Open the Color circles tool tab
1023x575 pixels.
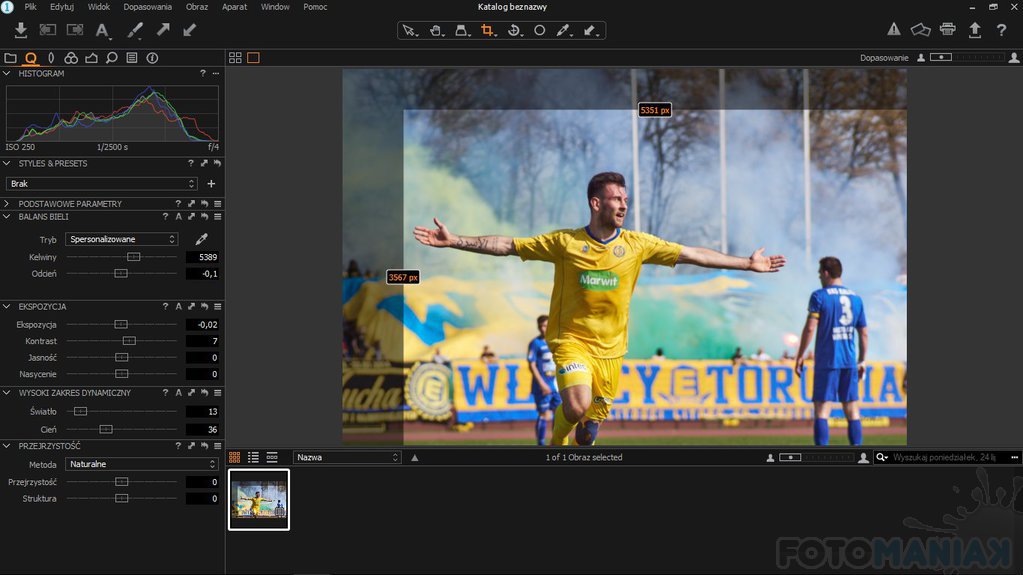(x=71, y=58)
